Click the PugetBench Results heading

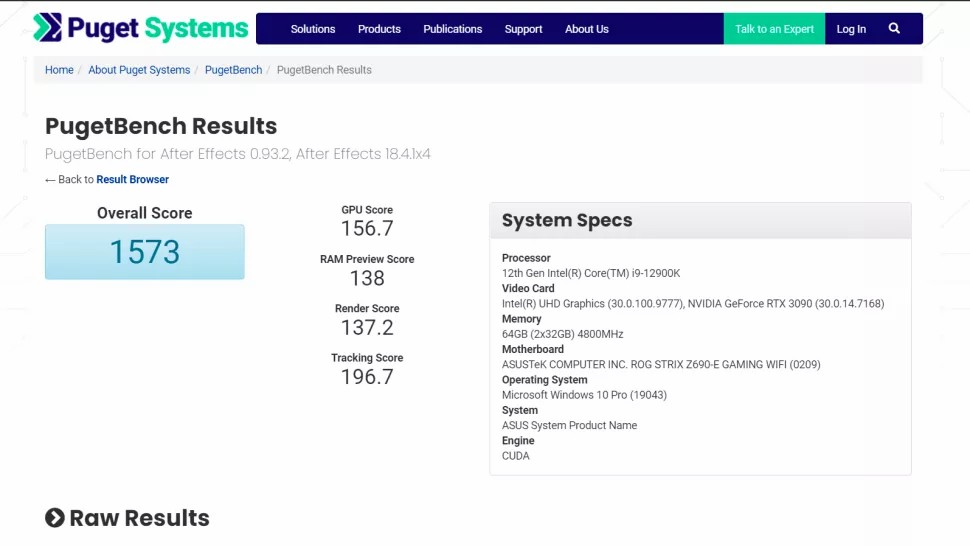161,126
